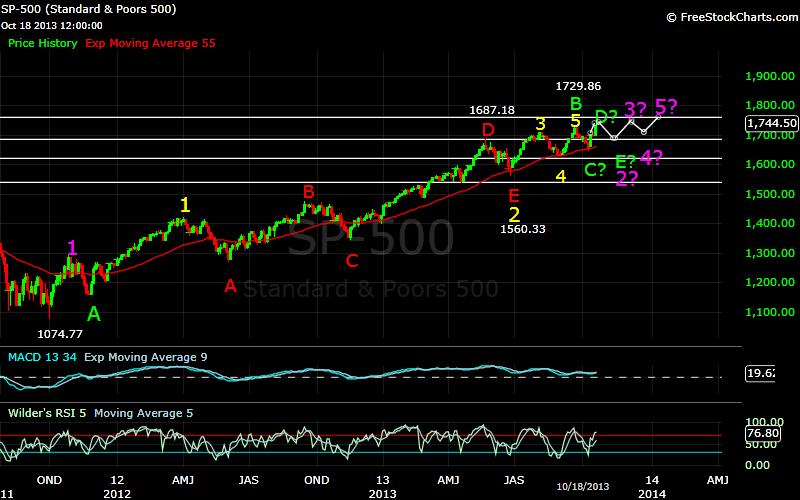The width and height of the screenshot is (800, 500).
Task: Click the 1,600.00 price axis label
Action: click(770, 164)
